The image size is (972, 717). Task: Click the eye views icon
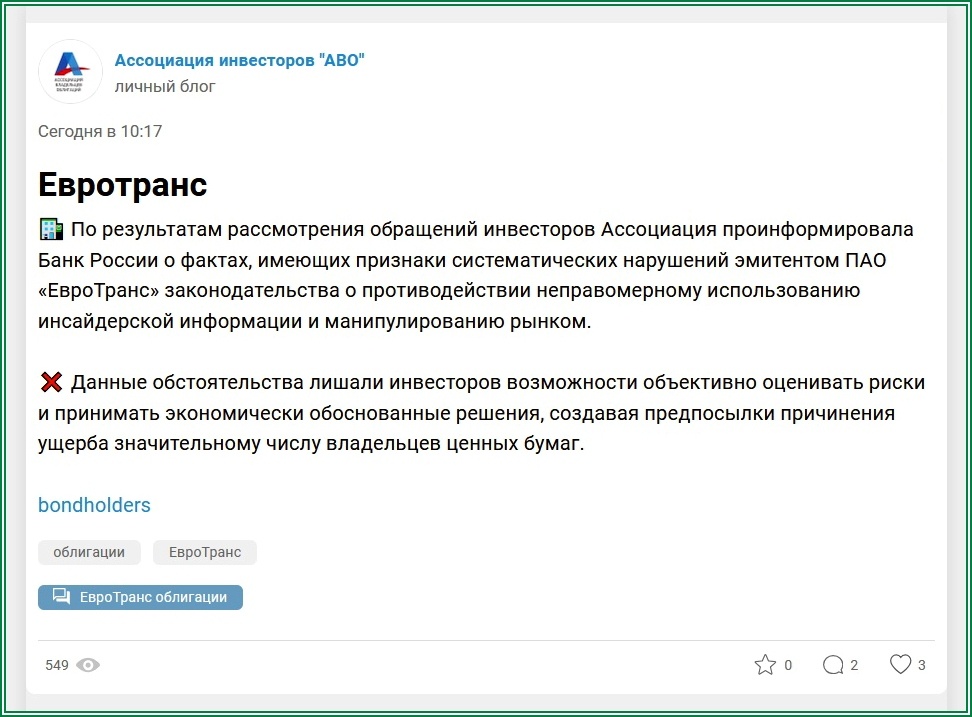(88, 665)
